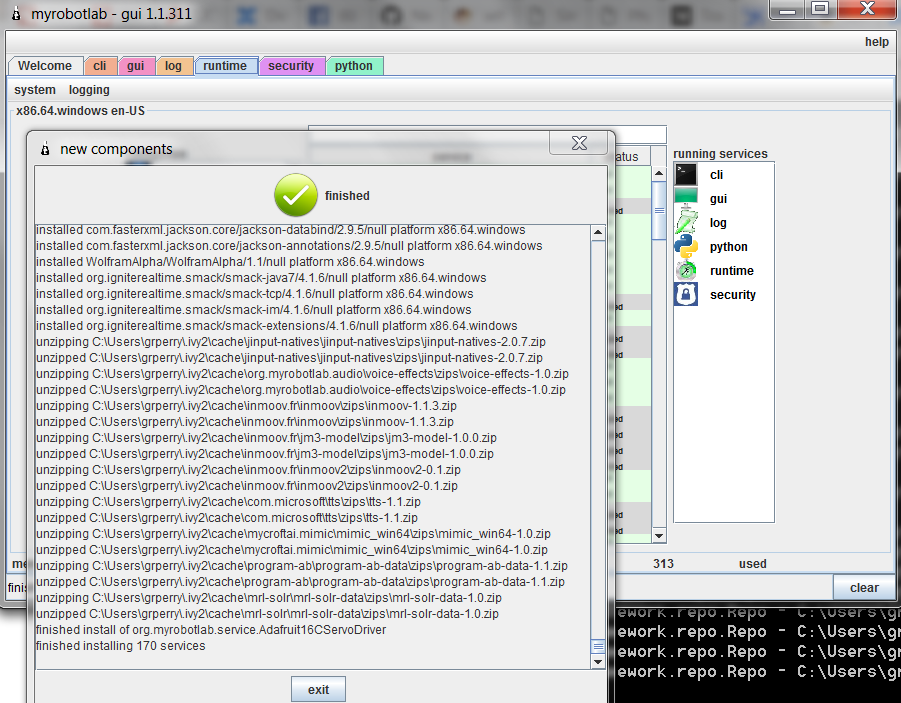The image size is (901, 703).
Task: Open the cli service in running services
Action: (x=686, y=174)
